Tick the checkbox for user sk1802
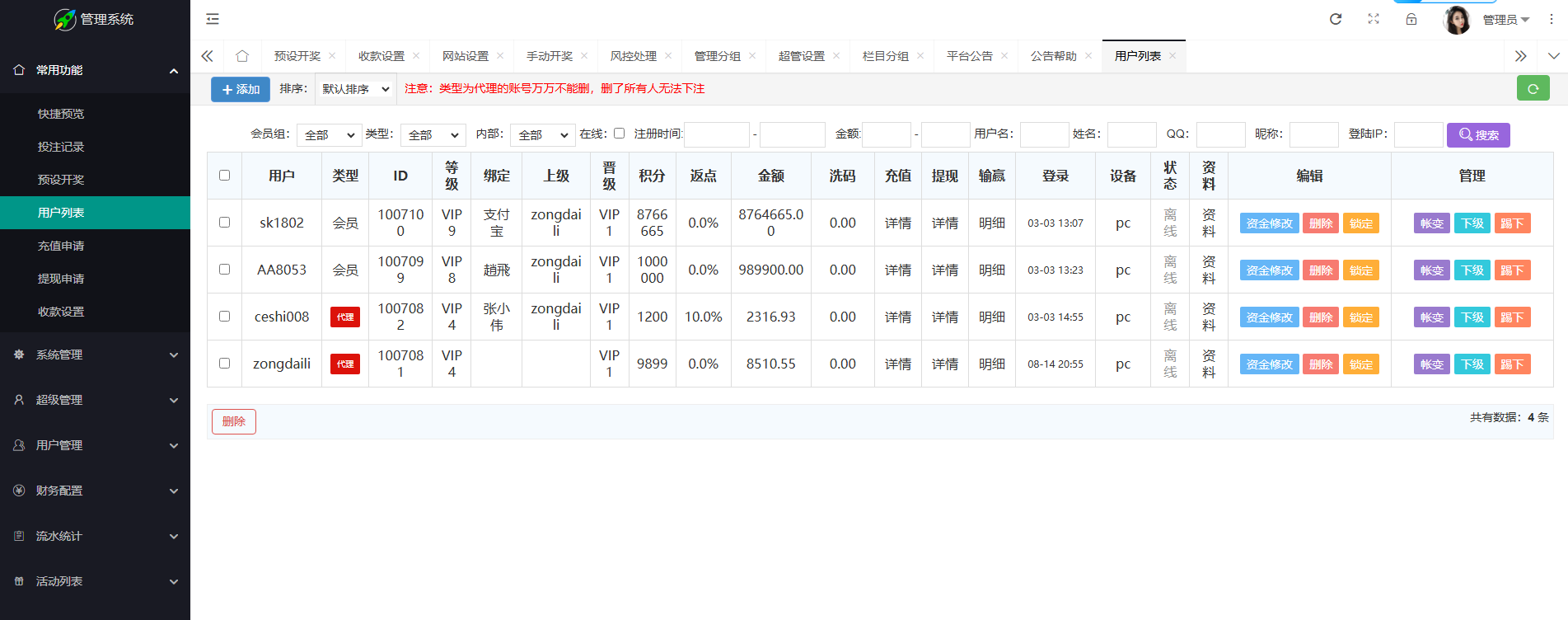Viewport: 1568px width, 620px height. 224,223
